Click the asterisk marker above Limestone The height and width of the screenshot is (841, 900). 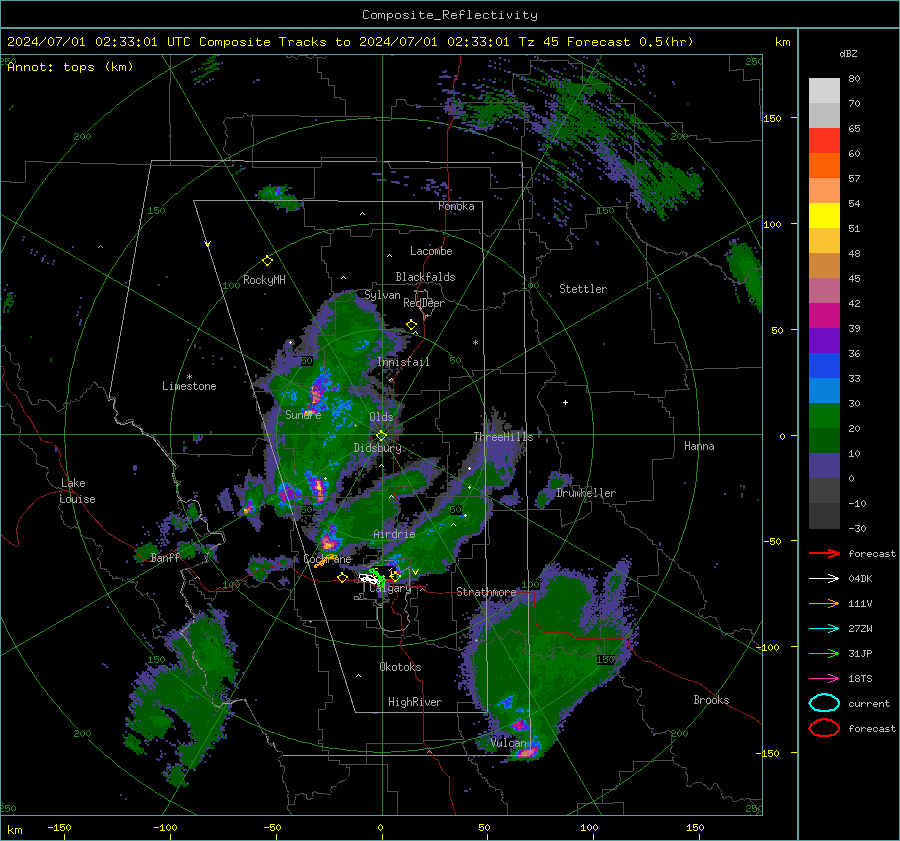[x=189, y=377]
